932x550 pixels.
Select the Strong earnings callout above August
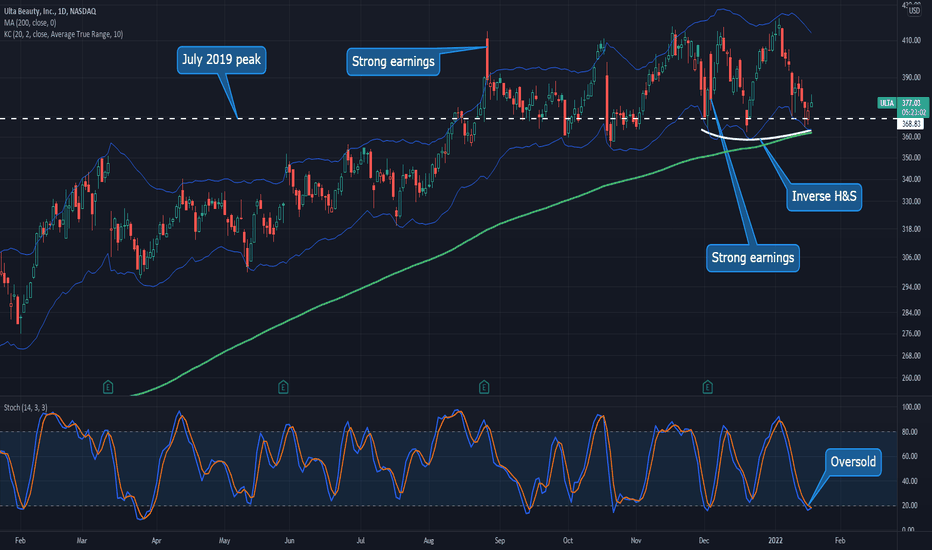[x=393, y=62]
